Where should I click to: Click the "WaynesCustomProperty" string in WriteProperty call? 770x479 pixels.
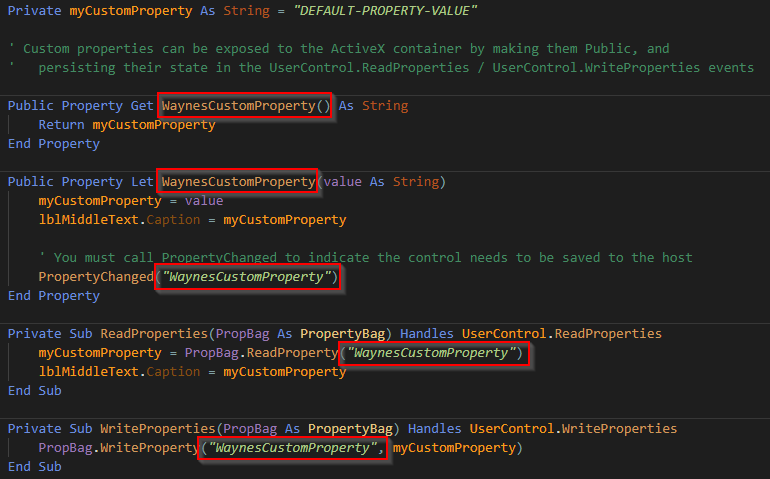[x=293, y=448]
